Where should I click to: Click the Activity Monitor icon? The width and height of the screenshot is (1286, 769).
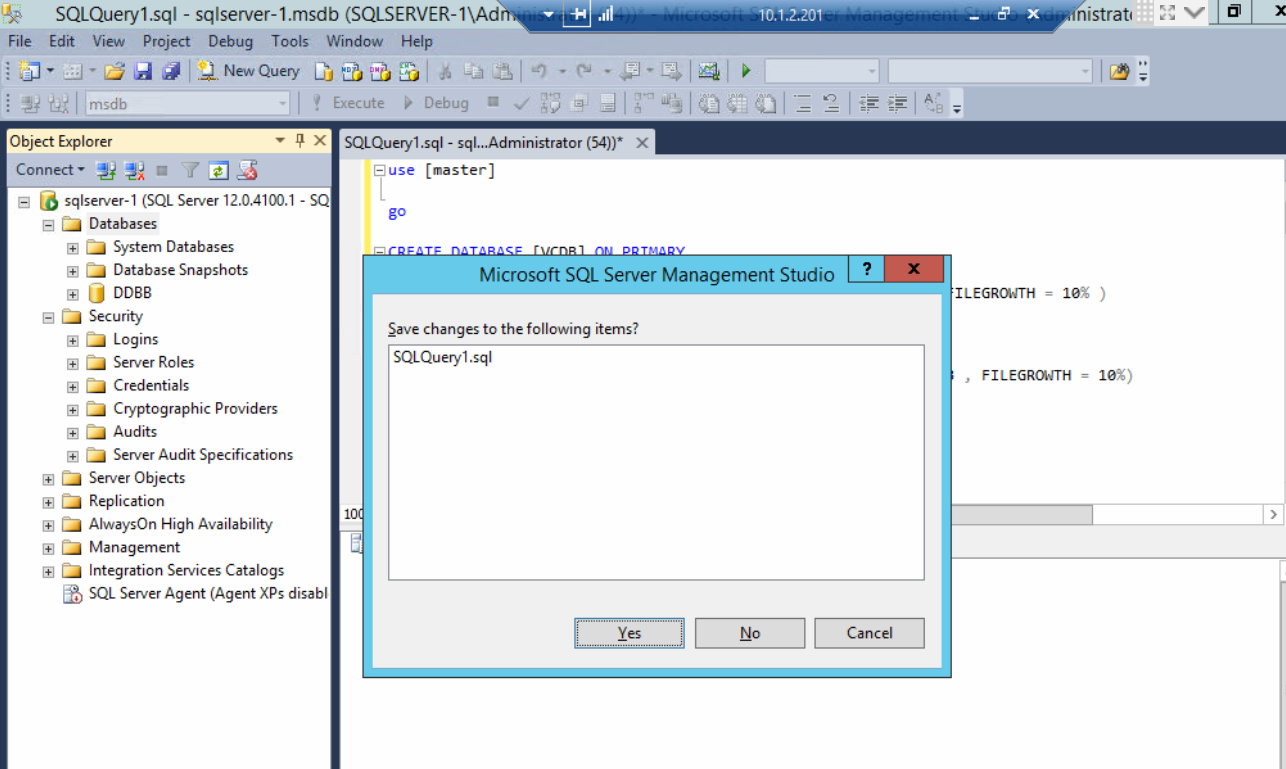pos(709,71)
